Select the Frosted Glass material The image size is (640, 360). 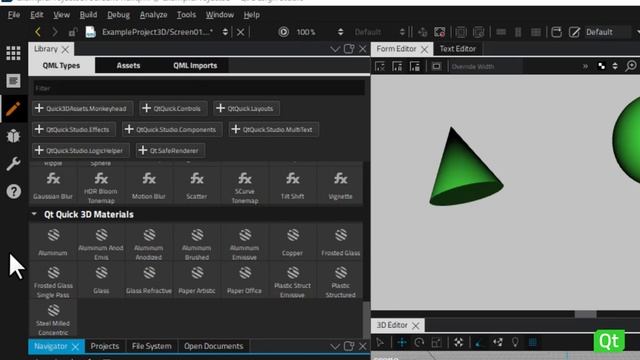pos(340,242)
